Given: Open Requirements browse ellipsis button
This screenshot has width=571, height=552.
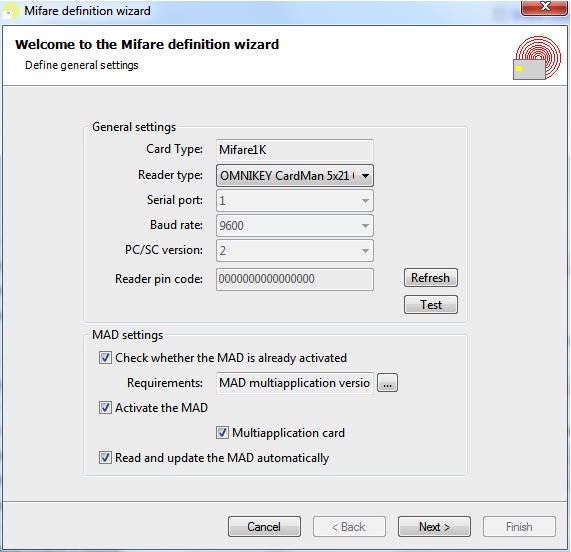Looking at the screenshot, I should click(387, 383).
